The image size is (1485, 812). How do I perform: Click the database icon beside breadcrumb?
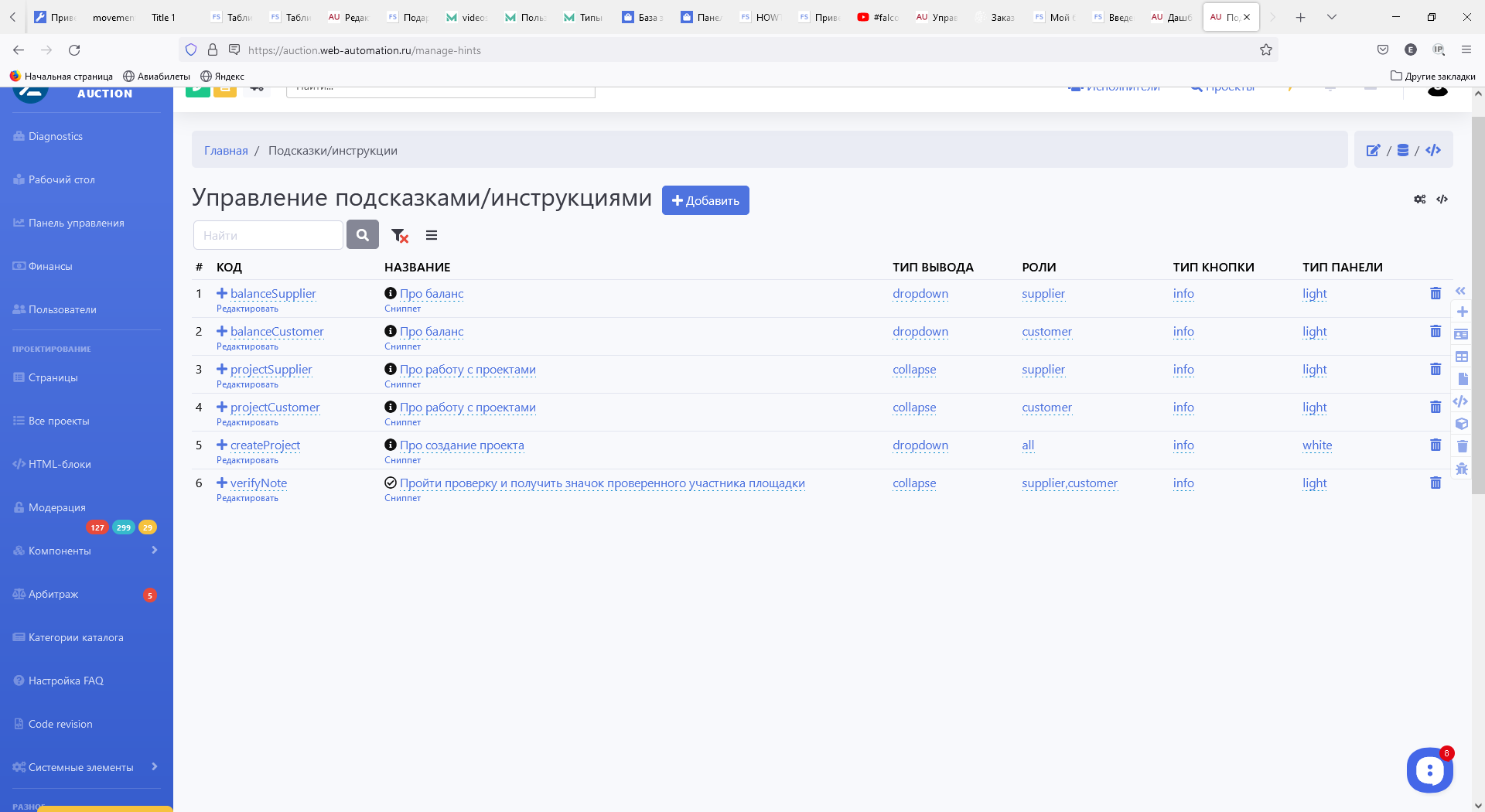coord(1403,151)
